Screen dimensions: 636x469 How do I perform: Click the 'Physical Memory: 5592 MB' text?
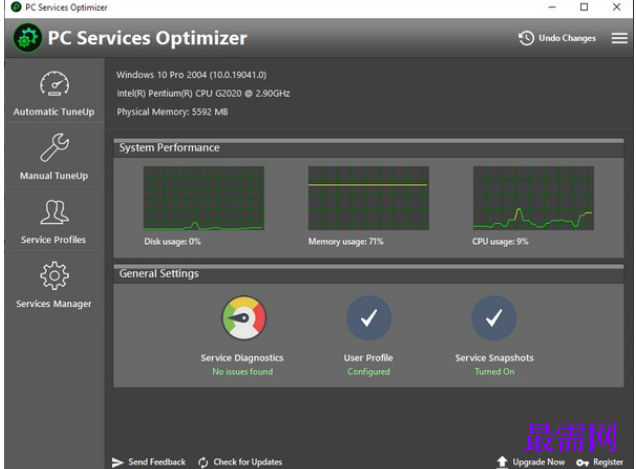coord(172,112)
